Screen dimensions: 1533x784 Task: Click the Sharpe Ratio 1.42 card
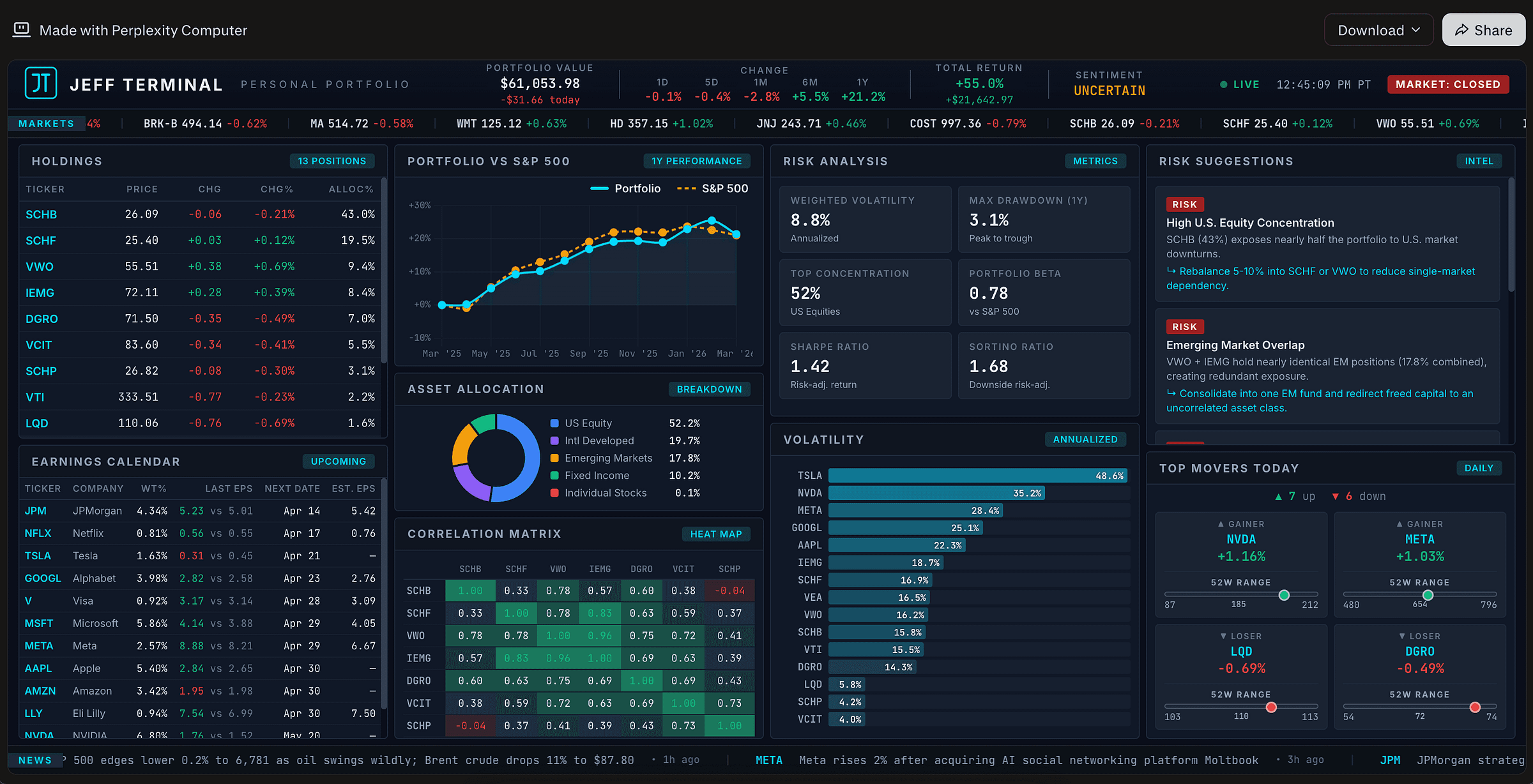tap(865, 365)
